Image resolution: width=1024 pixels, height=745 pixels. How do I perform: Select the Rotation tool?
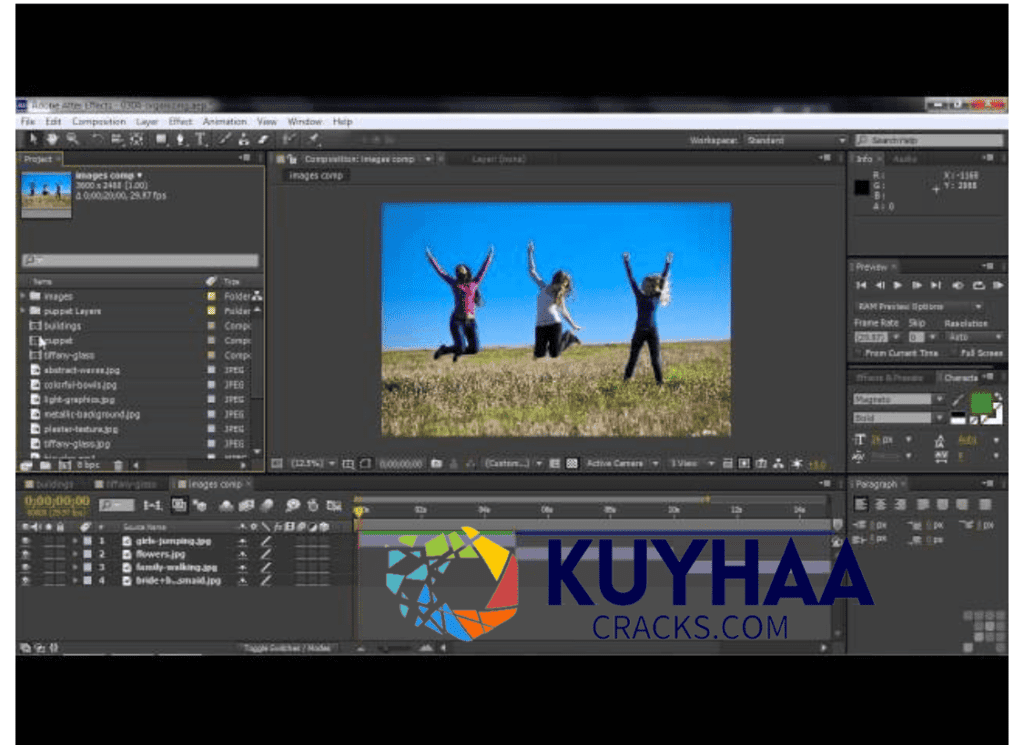(x=95, y=140)
